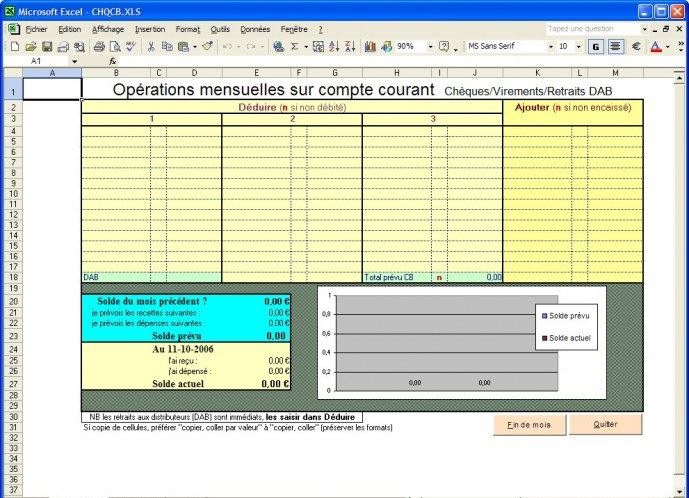Cut selection with the scissors icon
The width and height of the screenshot is (689, 498).
pos(151,46)
